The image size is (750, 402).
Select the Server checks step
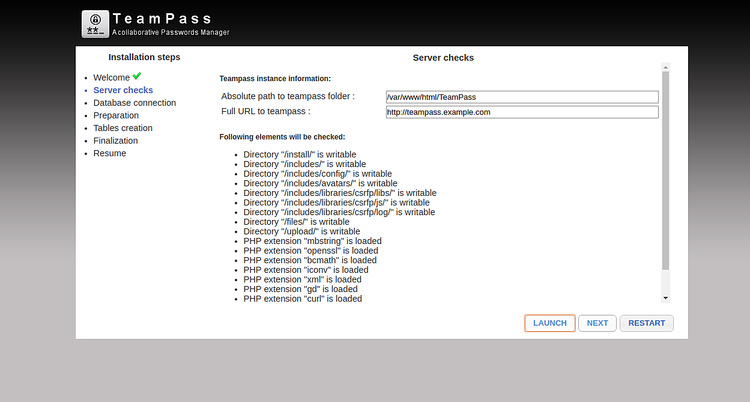coord(123,90)
